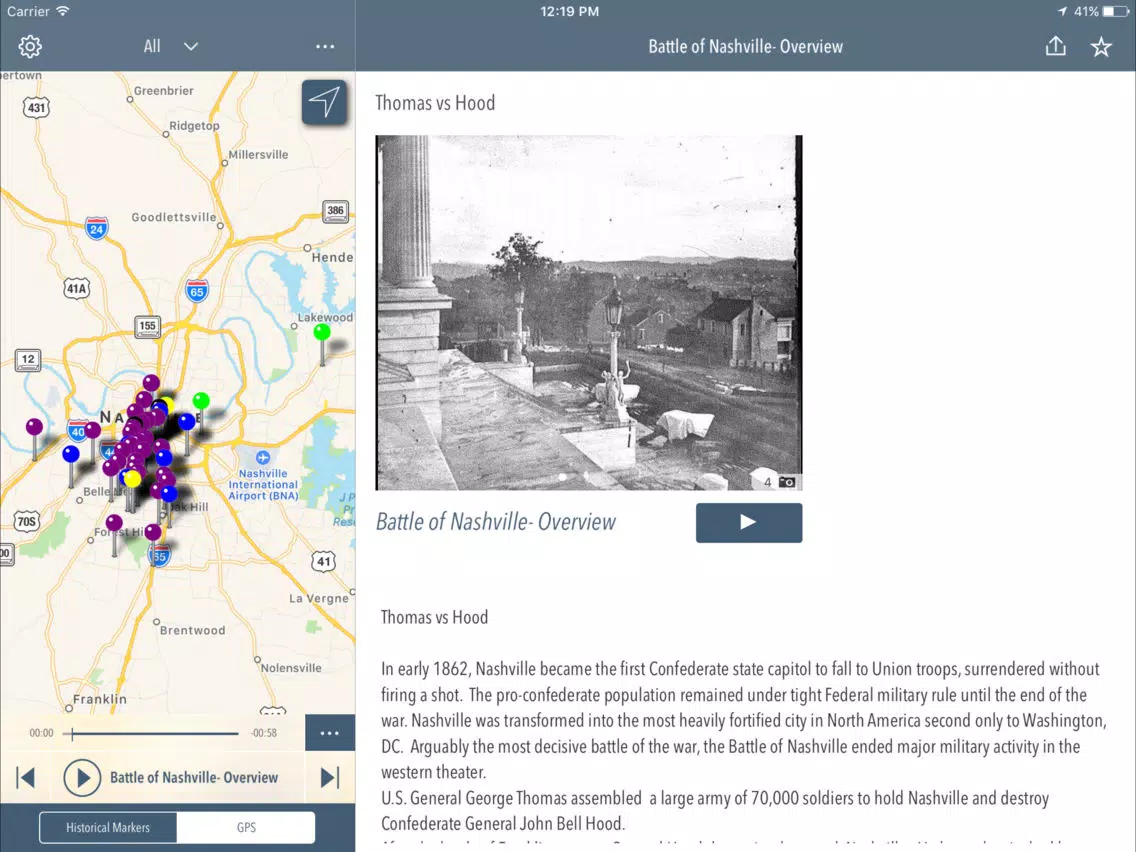This screenshot has width=1136, height=852.
Task: Tap the Millersville label on map
Action: [x=258, y=154]
